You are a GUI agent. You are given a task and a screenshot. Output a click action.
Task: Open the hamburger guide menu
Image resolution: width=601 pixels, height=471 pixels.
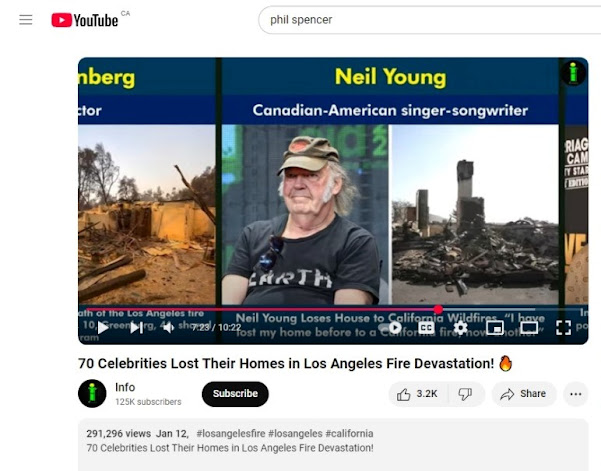[26, 20]
